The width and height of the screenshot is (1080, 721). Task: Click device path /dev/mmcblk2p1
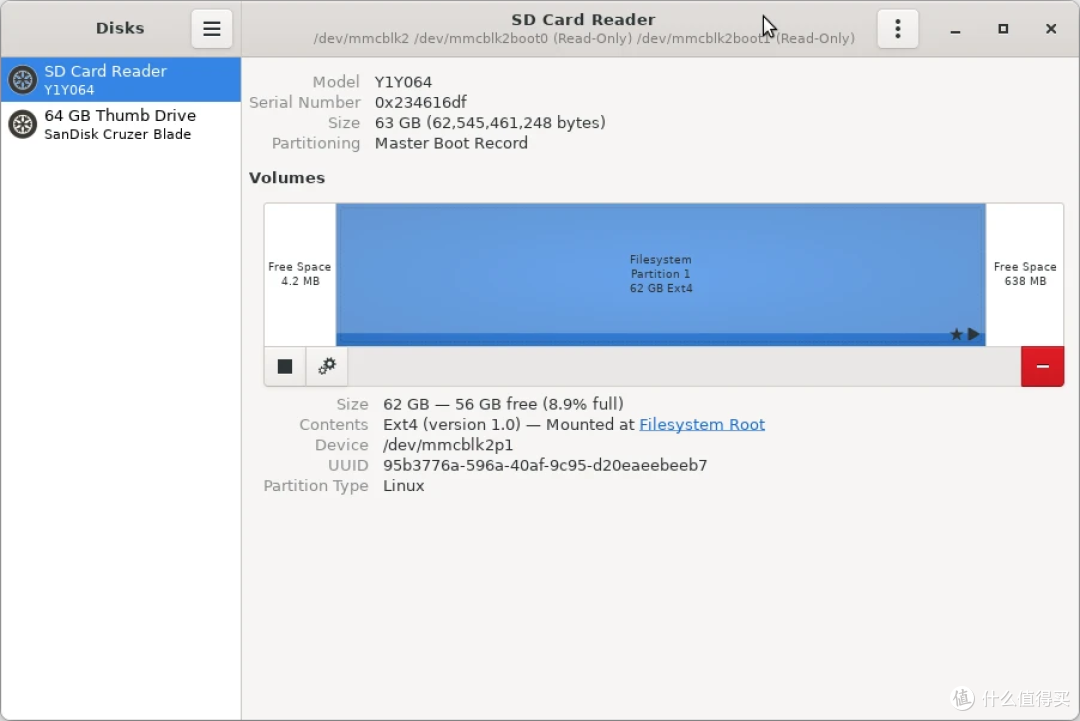click(448, 445)
